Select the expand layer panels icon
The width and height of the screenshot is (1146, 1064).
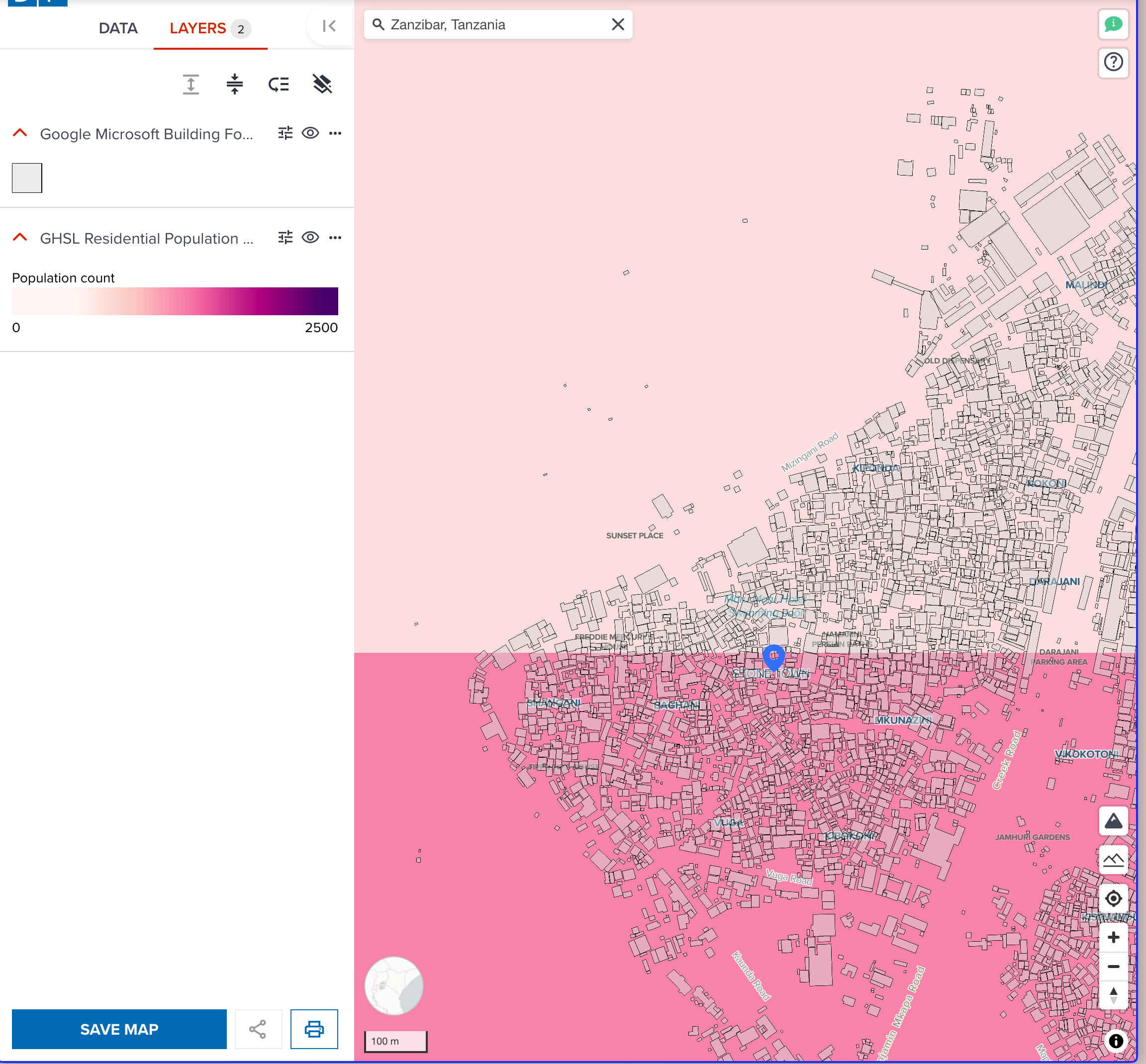click(190, 84)
